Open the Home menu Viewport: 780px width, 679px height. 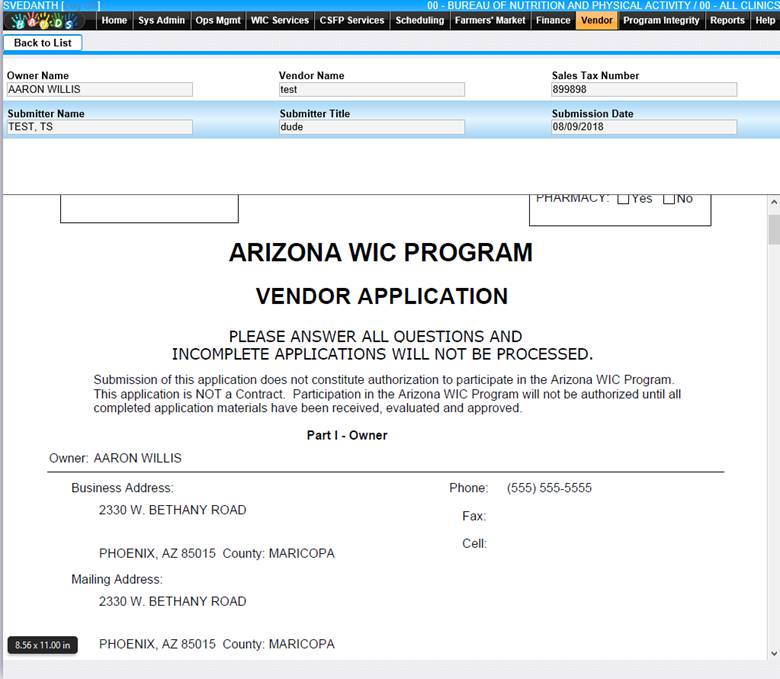pyautogui.click(x=114, y=20)
